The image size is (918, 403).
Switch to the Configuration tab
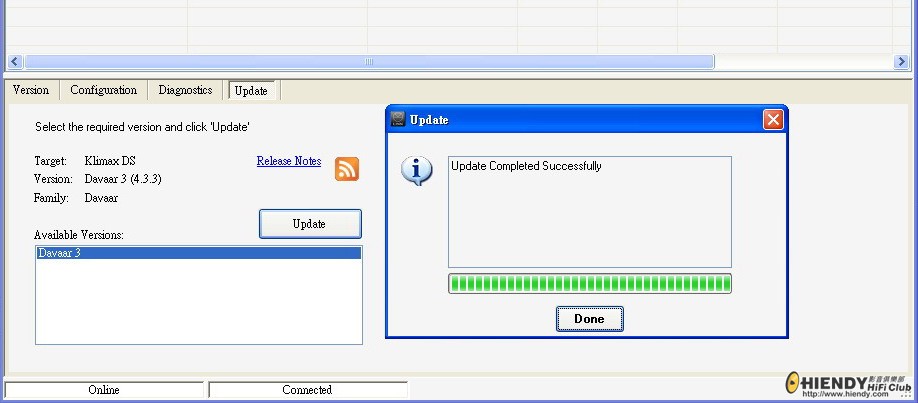pyautogui.click(x=104, y=90)
